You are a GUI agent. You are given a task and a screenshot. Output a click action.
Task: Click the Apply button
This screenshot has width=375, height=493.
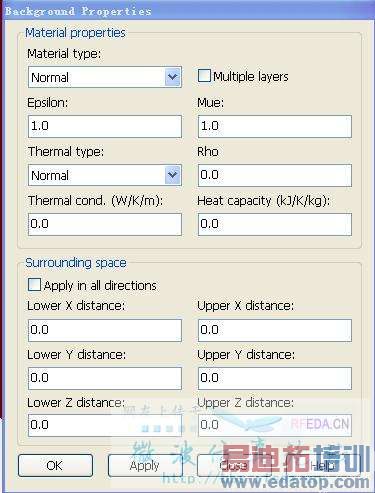tap(145, 465)
